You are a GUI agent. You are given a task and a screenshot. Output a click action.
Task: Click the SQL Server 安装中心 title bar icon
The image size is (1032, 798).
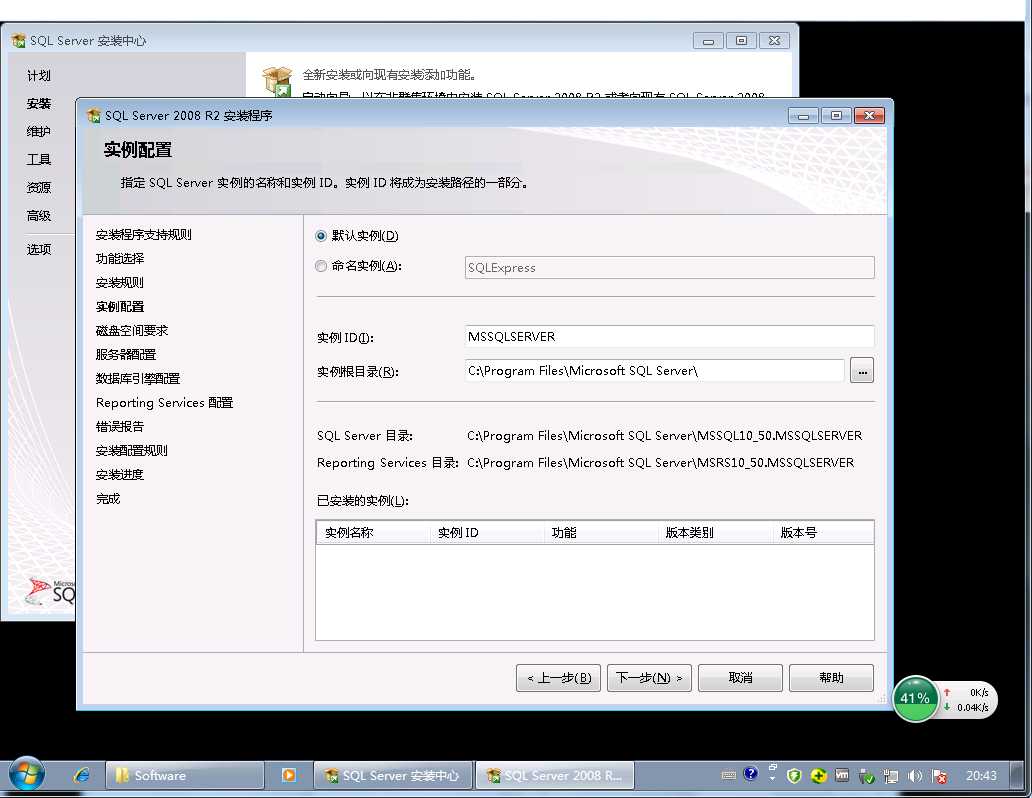click(18, 41)
